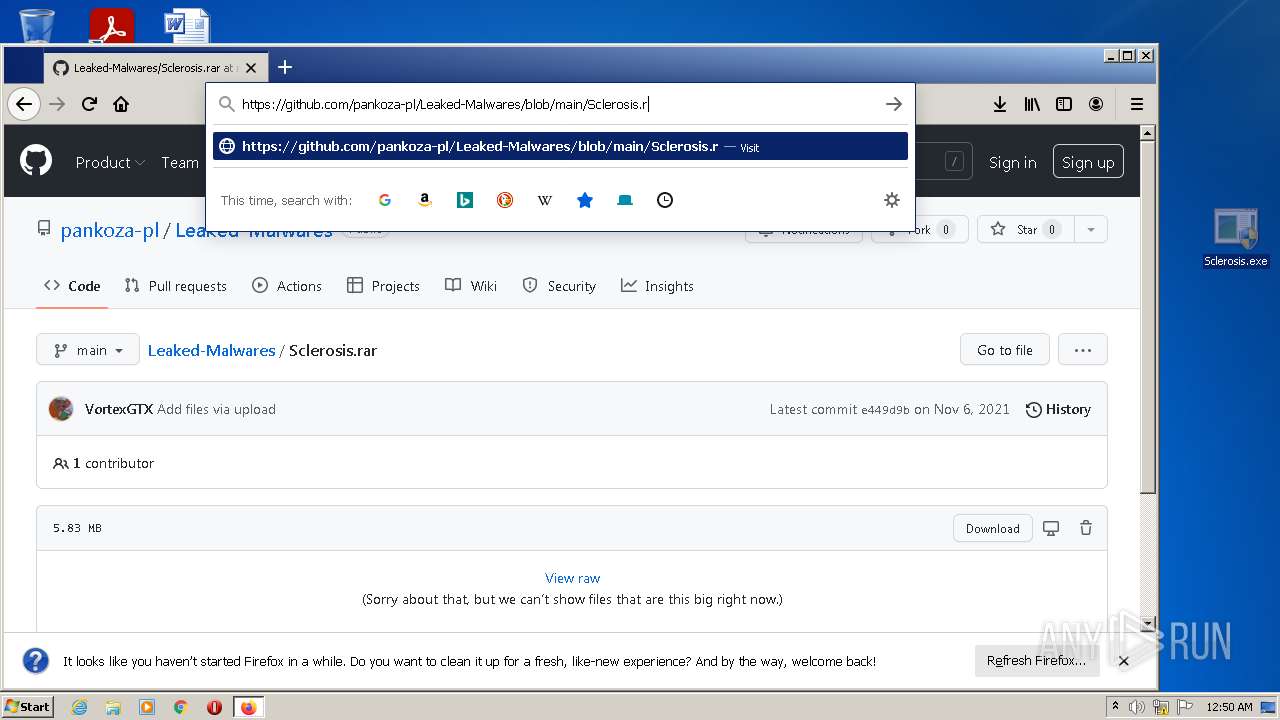Click the Refresh Firefox button
The height and width of the screenshot is (720, 1280).
pyautogui.click(x=1037, y=661)
